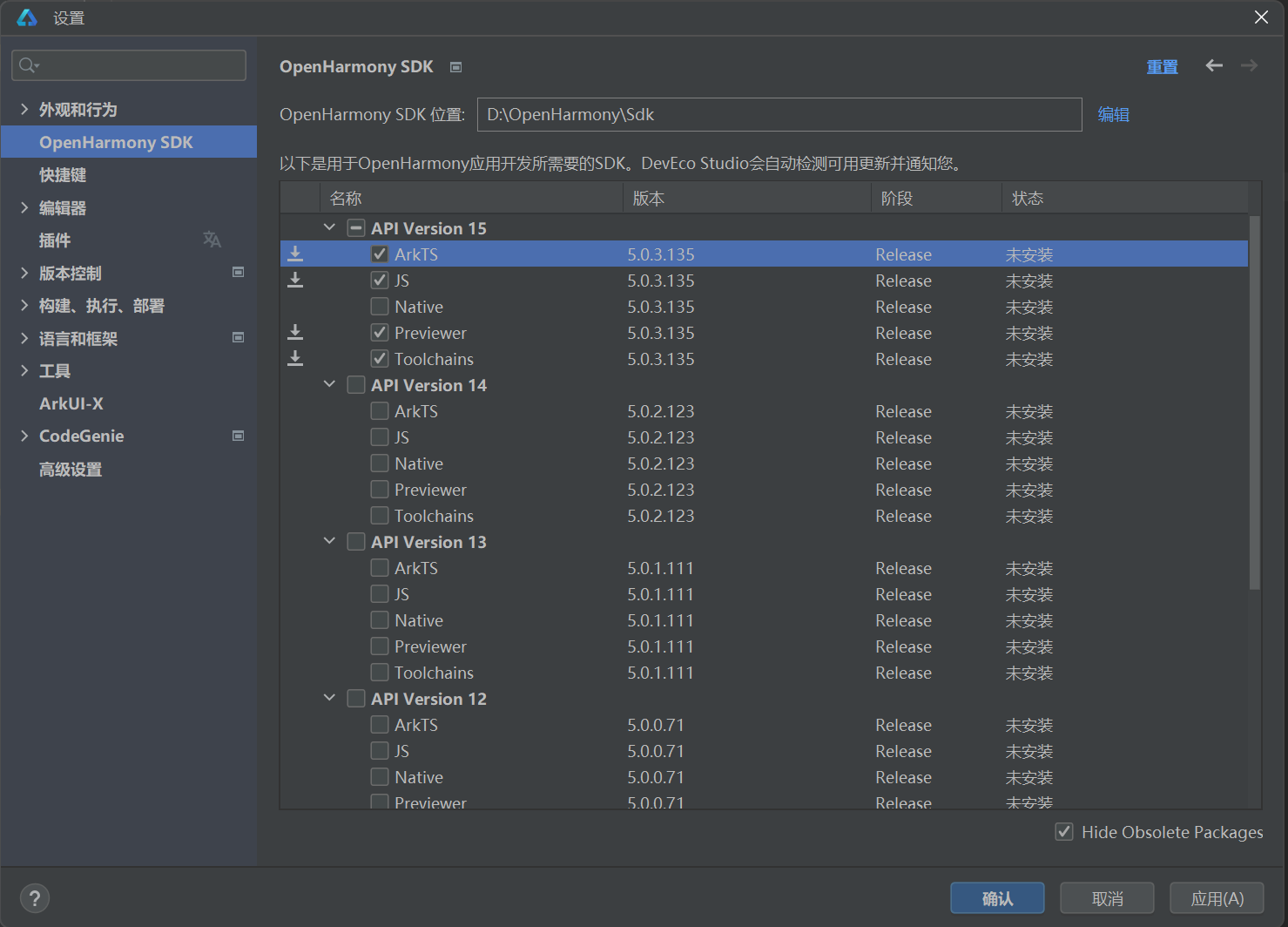Click download icon beside API 15 Toolchains
Viewport: 1288px width, 927px height.
pos(295,358)
